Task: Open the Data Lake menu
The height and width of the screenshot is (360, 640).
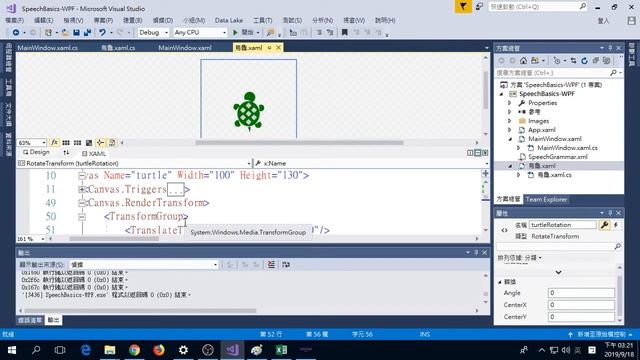Action: point(229,20)
